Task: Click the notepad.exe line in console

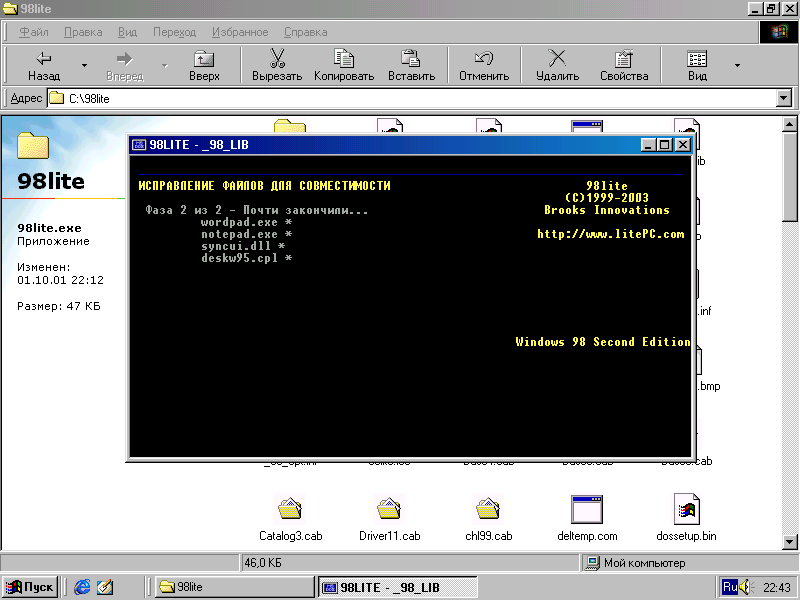Action: point(246,234)
